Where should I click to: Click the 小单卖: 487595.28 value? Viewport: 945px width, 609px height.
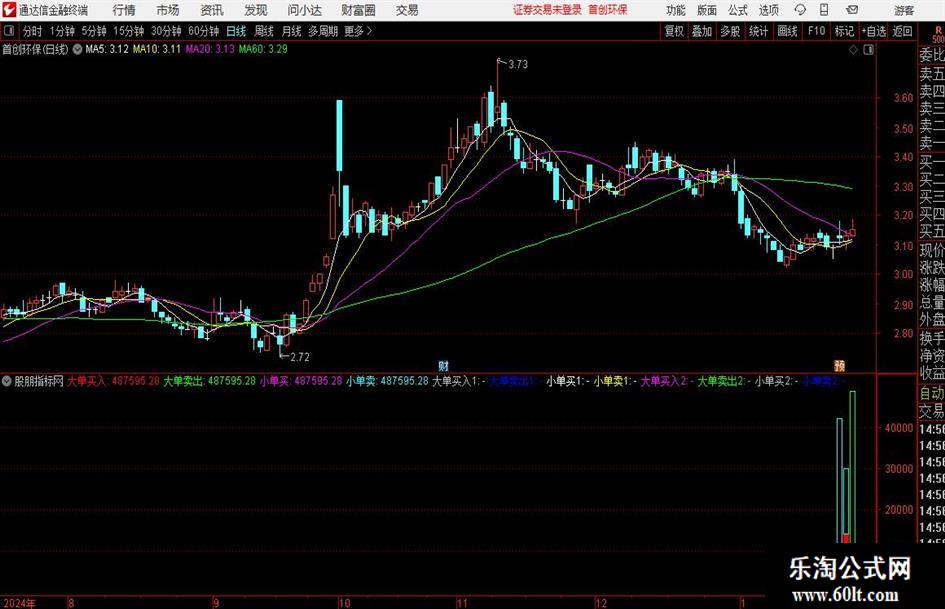click(x=387, y=381)
